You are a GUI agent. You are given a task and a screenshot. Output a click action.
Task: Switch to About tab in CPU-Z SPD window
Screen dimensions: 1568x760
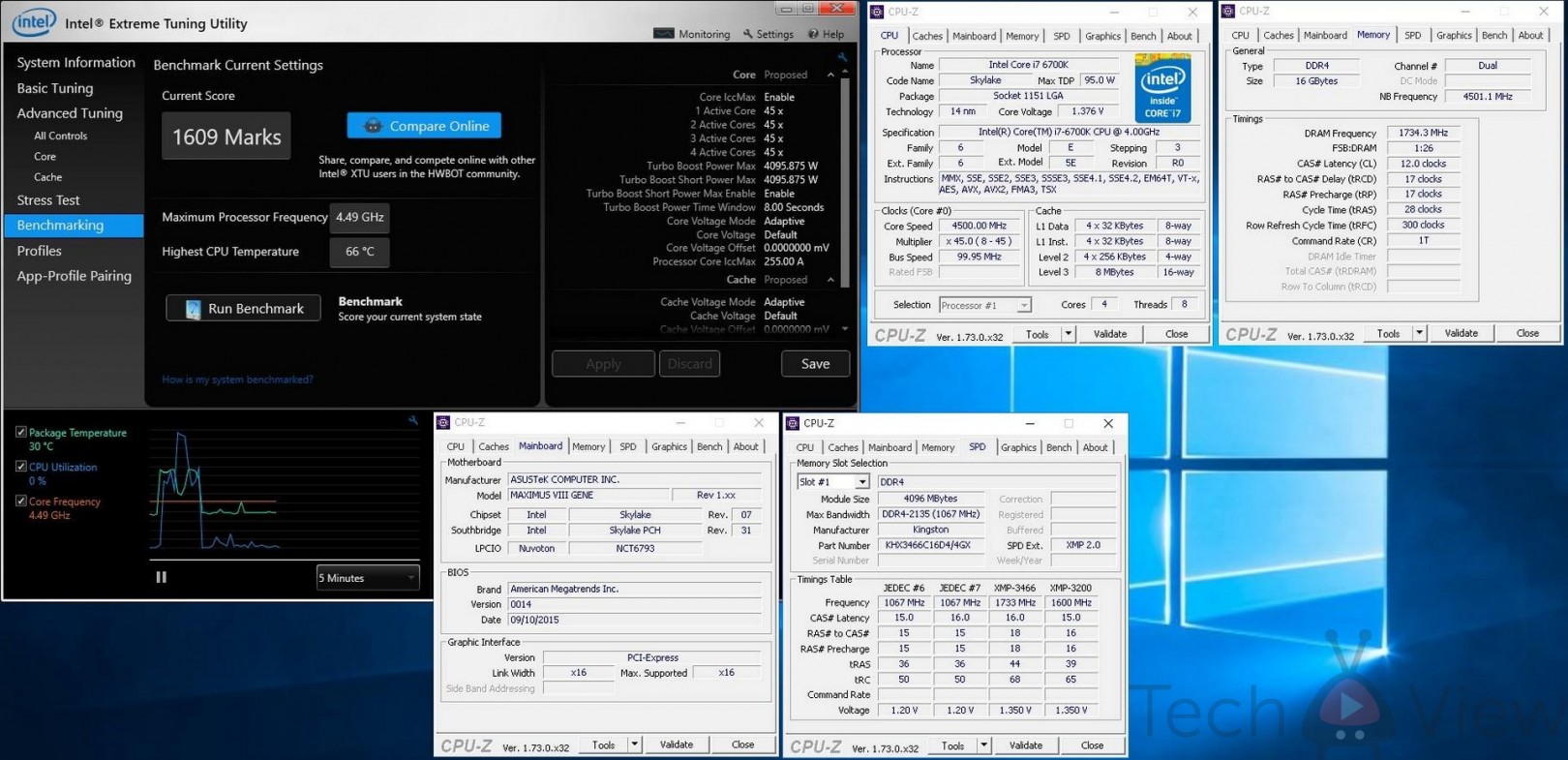click(x=1095, y=447)
